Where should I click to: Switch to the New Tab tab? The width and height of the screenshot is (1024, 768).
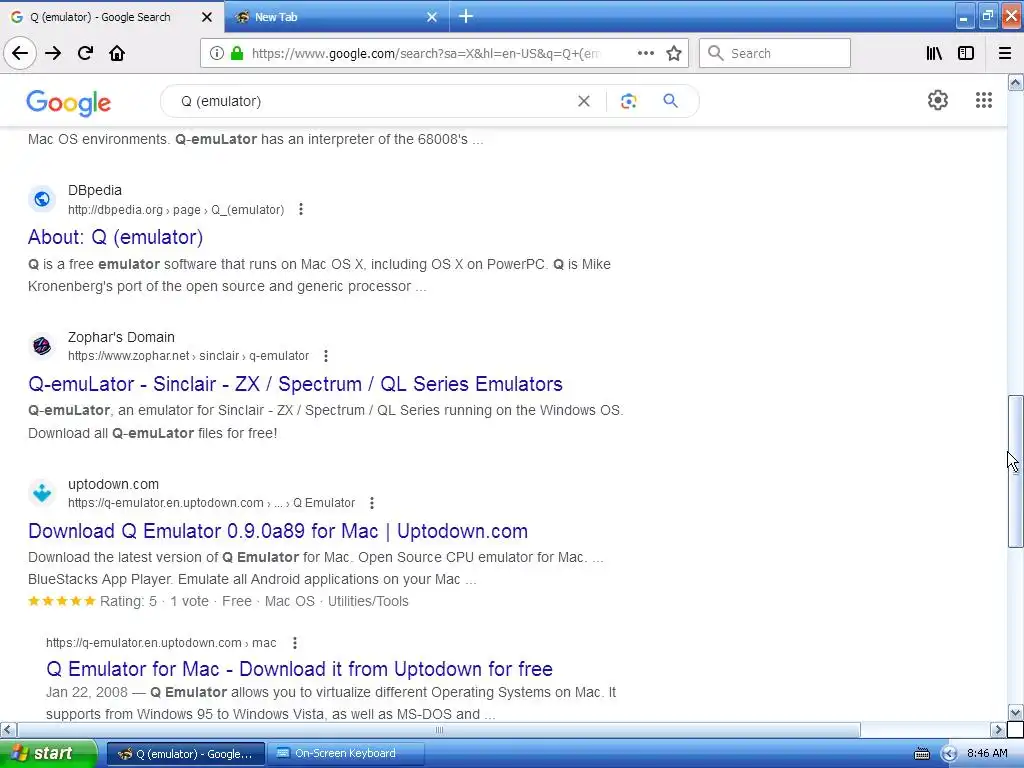tap(336, 17)
